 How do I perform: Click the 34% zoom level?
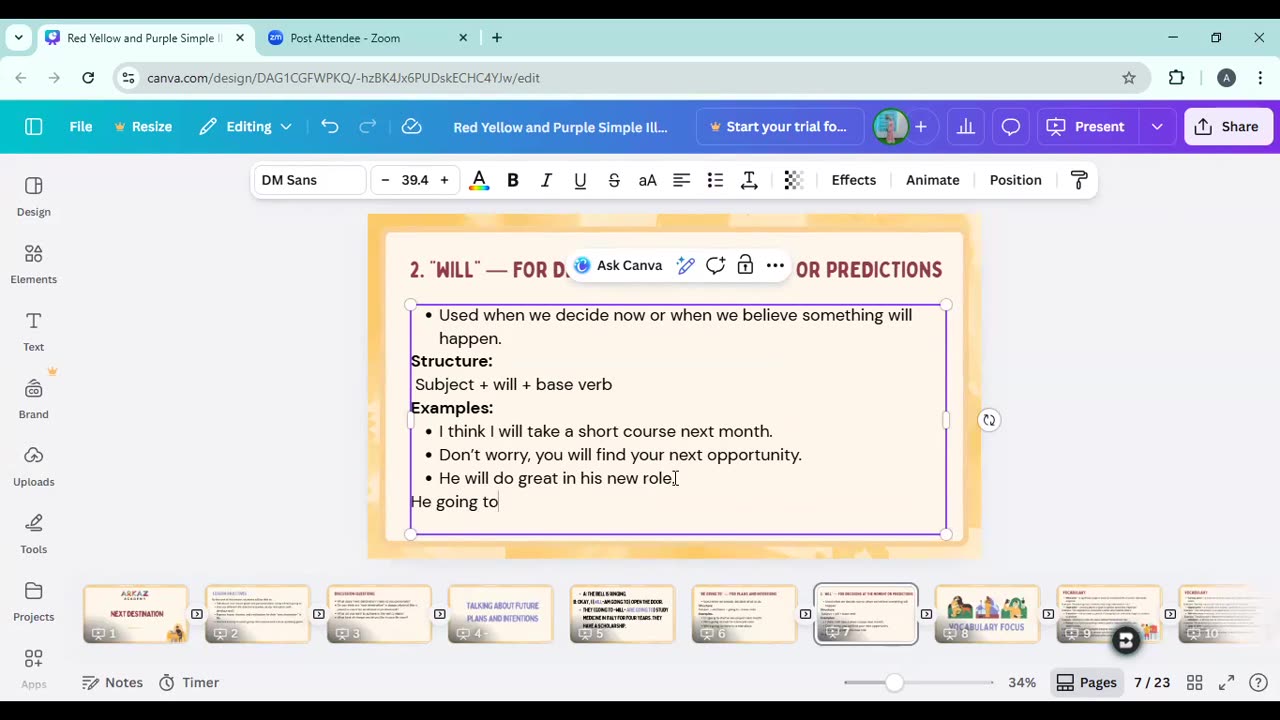pos(1022,682)
